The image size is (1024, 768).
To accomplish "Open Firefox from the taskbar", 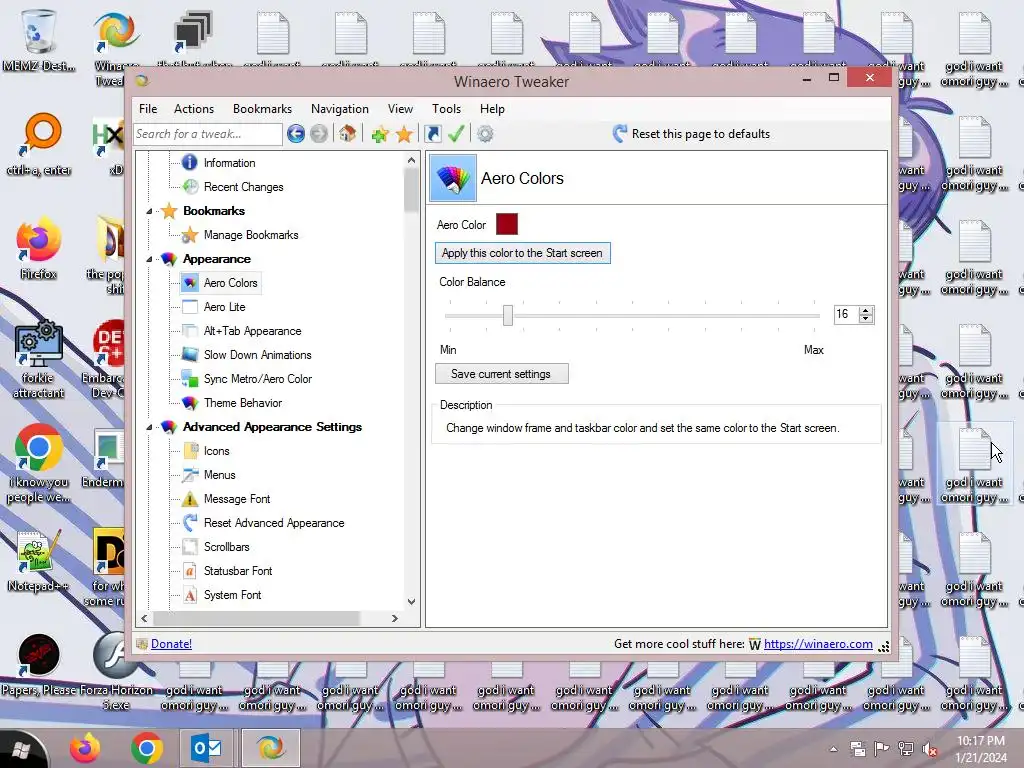I will (x=85, y=748).
